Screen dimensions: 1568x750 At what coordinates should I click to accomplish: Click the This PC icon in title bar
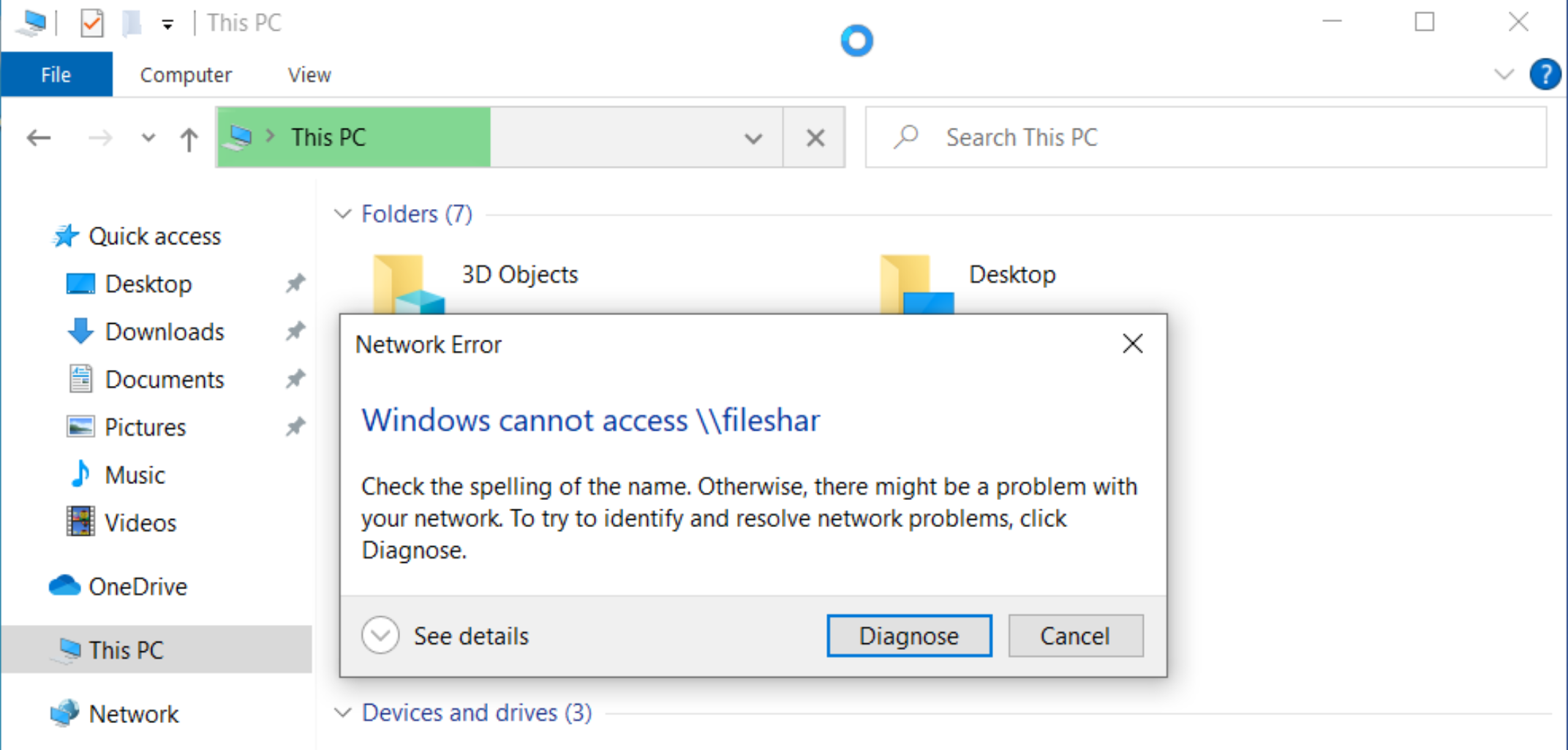pos(33,23)
